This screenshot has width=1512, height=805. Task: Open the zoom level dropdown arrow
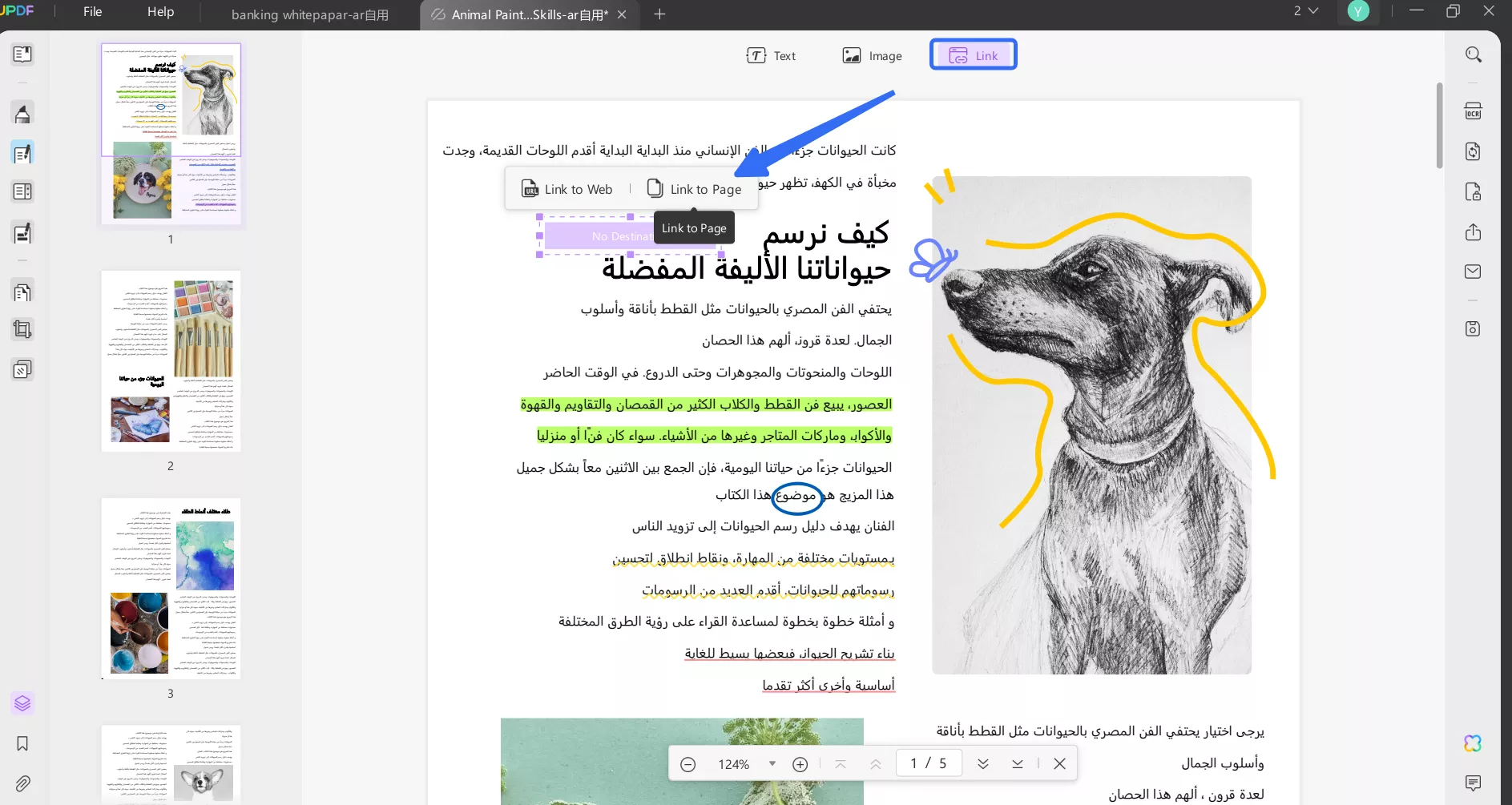(772, 763)
